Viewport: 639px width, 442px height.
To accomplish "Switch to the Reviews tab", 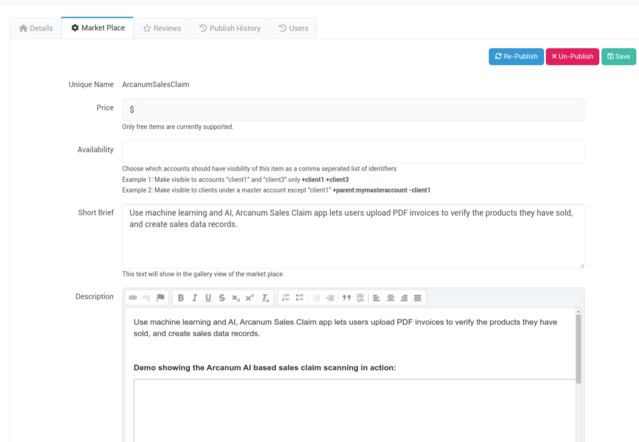I will click(x=162, y=28).
